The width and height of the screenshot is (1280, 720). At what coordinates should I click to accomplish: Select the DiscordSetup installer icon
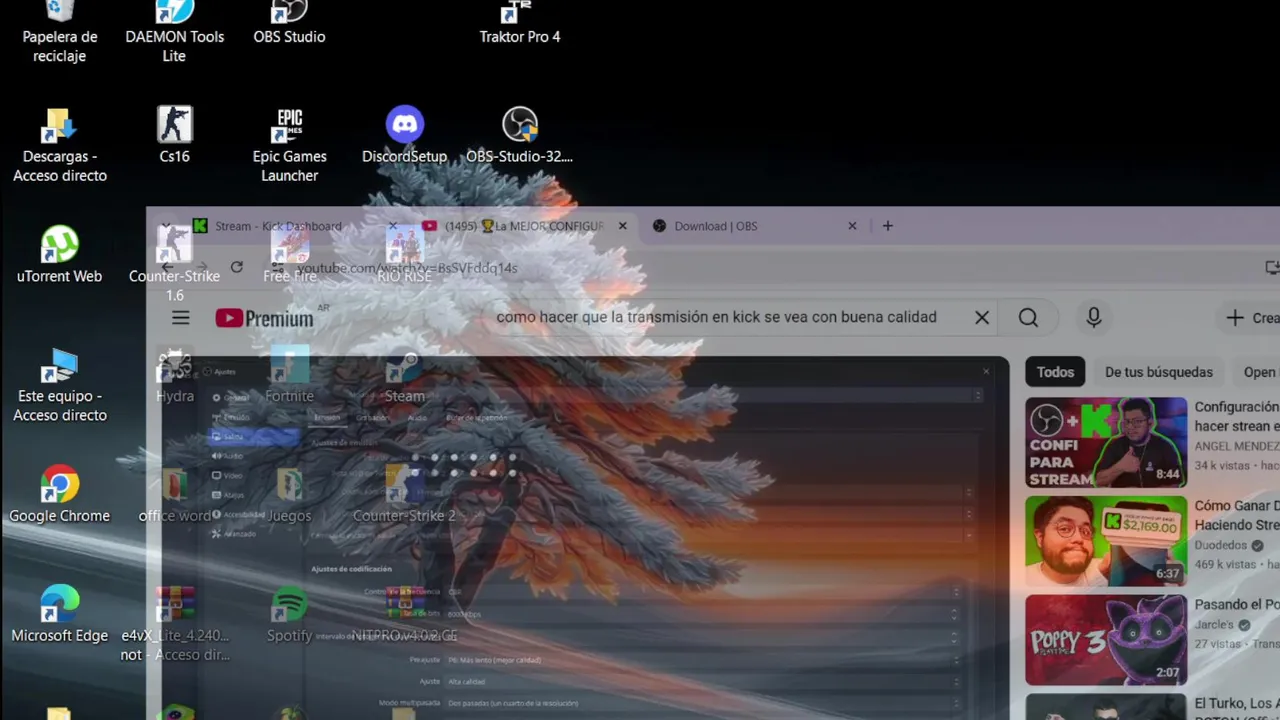click(x=404, y=134)
